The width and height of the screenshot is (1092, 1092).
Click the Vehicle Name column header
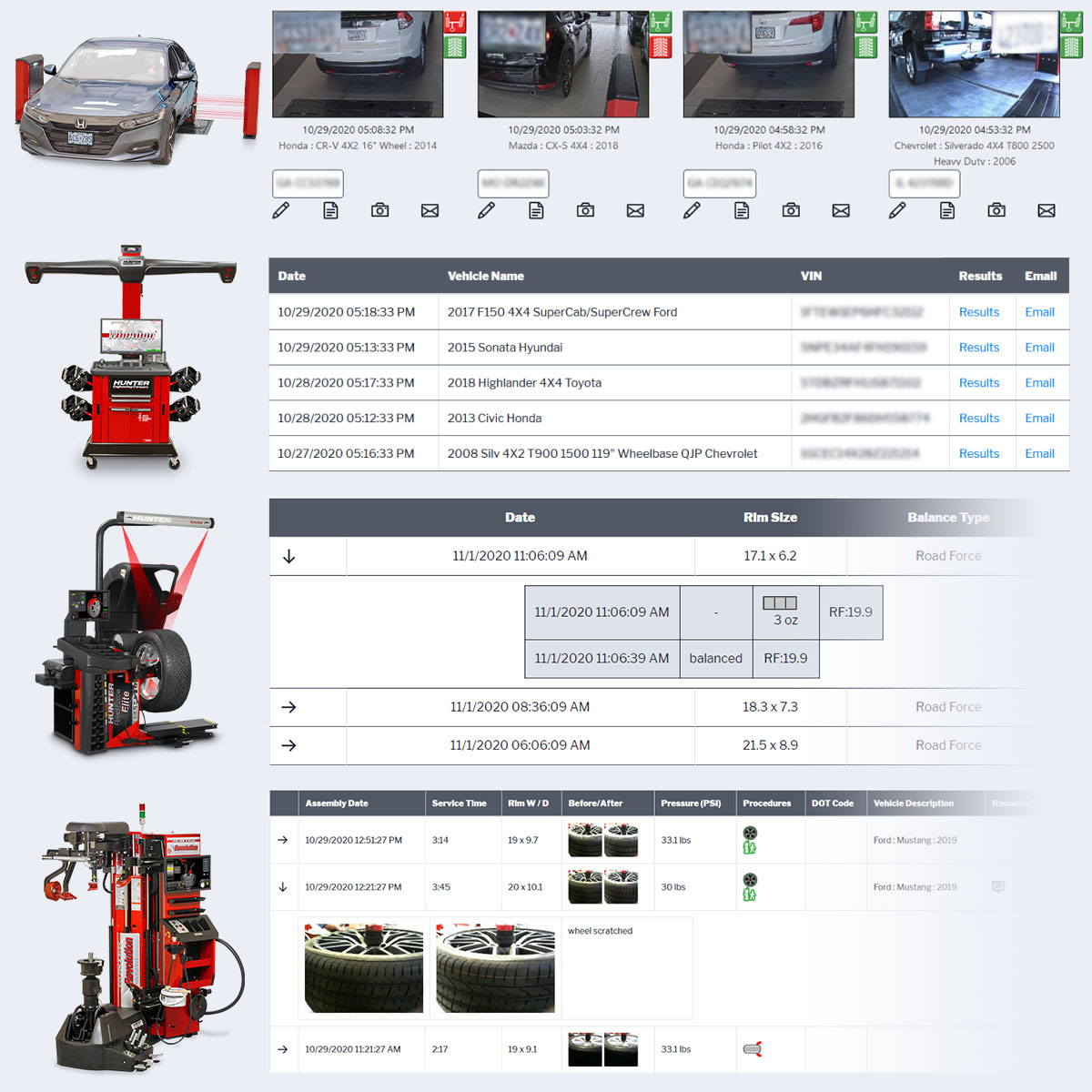486,276
